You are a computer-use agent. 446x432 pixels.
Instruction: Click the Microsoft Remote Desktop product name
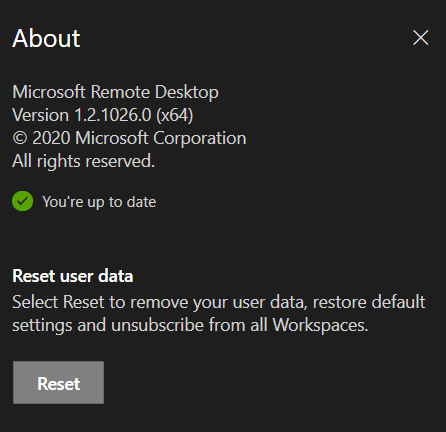[115, 92]
